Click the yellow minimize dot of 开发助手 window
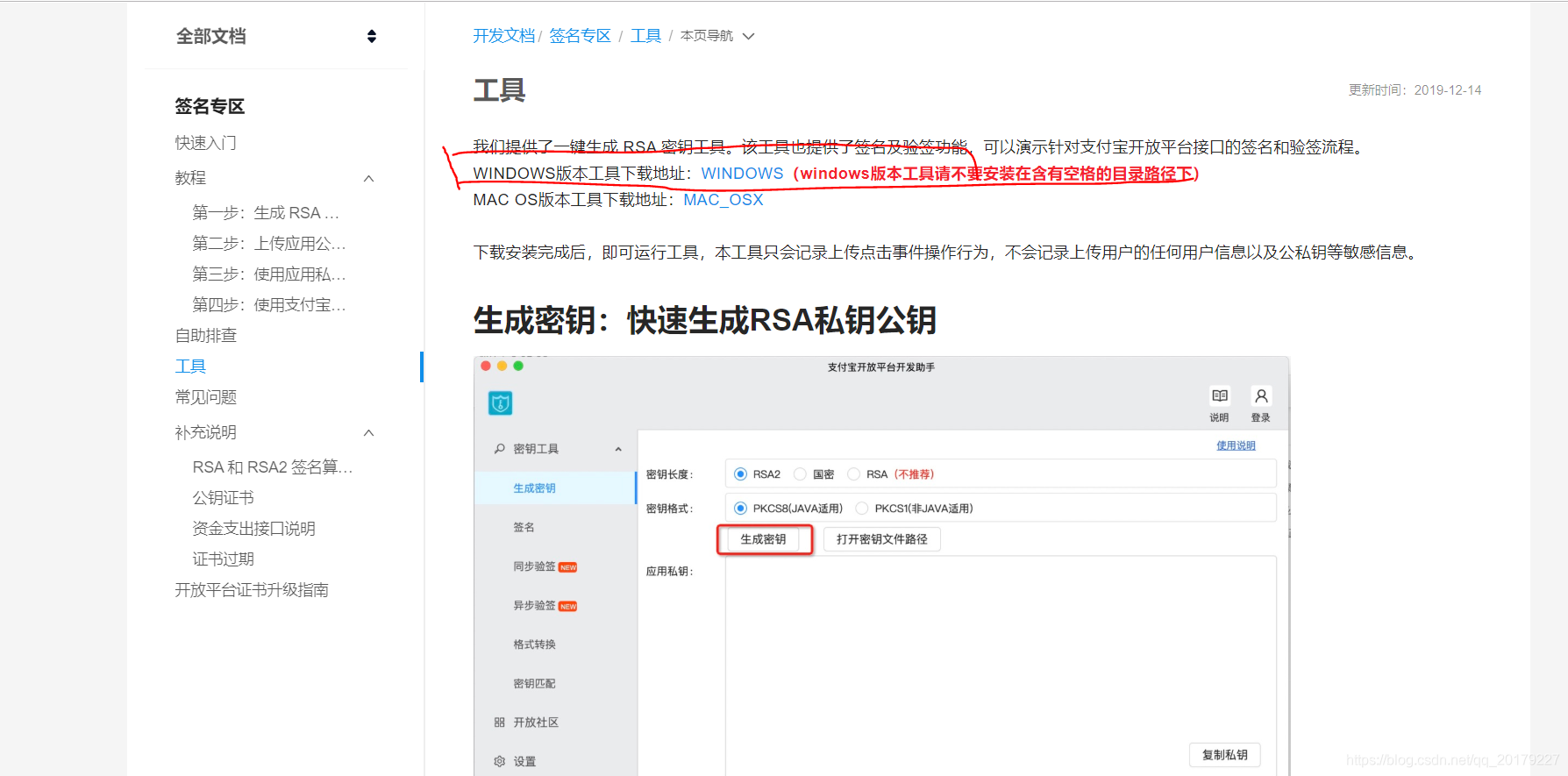The height and width of the screenshot is (776, 1568). (502, 366)
